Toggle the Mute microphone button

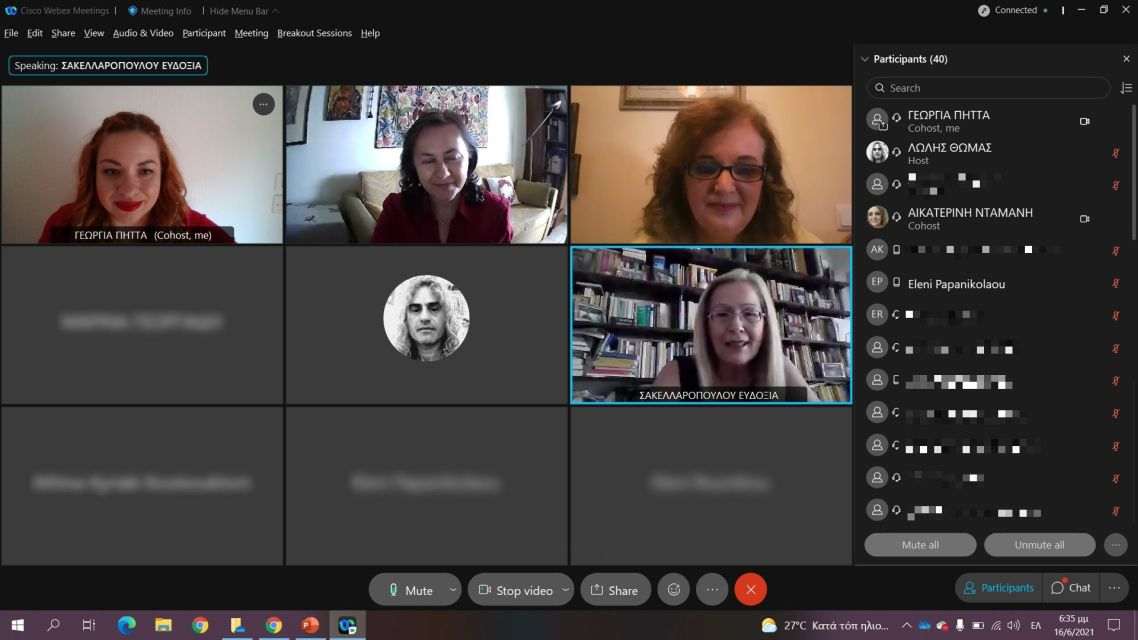(x=408, y=590)
